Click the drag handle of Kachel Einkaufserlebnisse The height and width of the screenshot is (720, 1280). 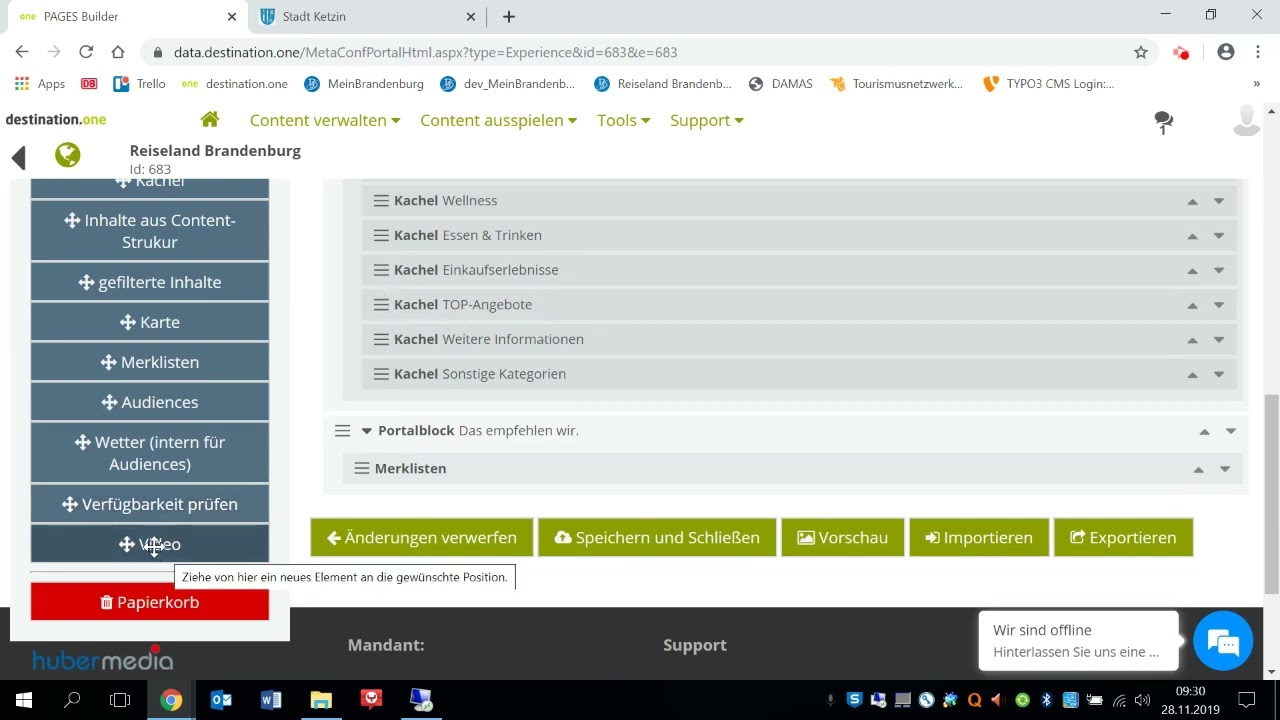pyautogui.click(x=381, y=270)
